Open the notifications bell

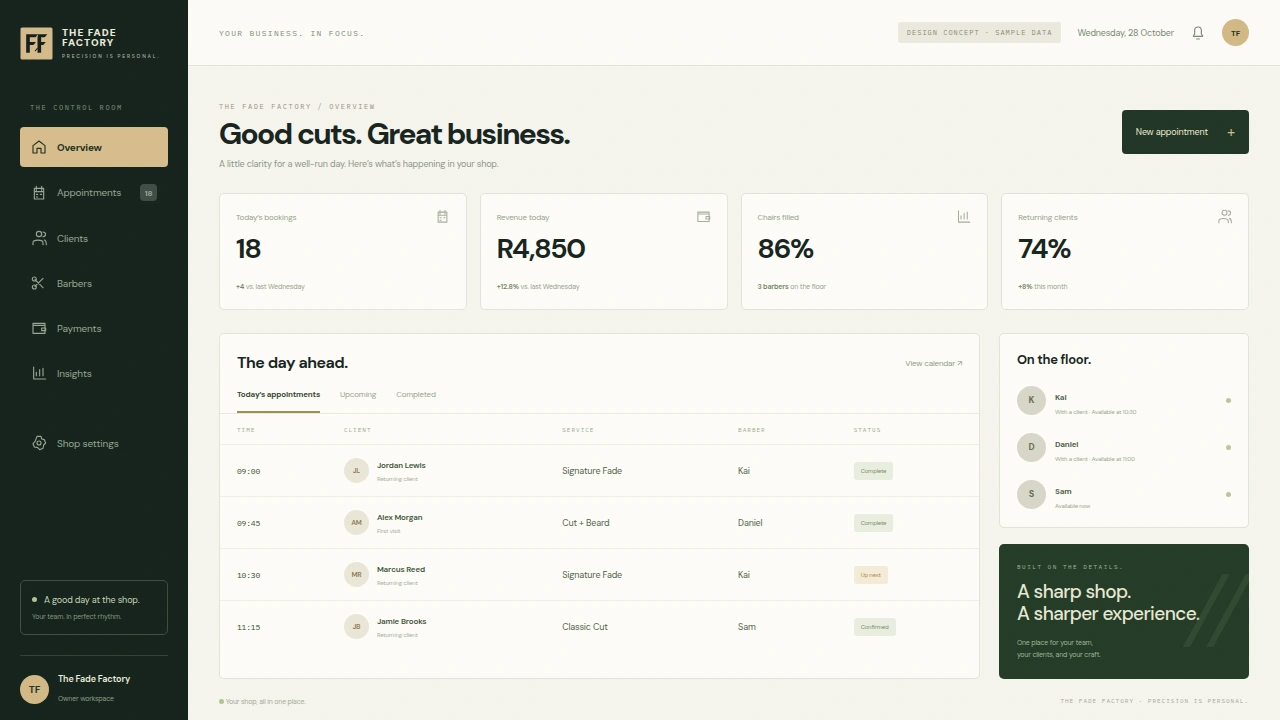click(x=1198, y=33)
